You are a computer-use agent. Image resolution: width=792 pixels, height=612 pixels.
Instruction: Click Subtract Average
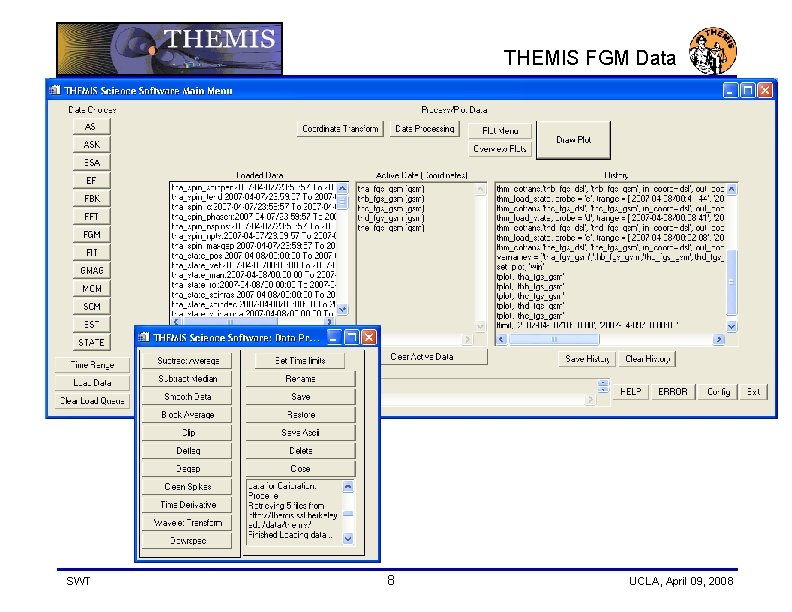click(x=187, y=361)
